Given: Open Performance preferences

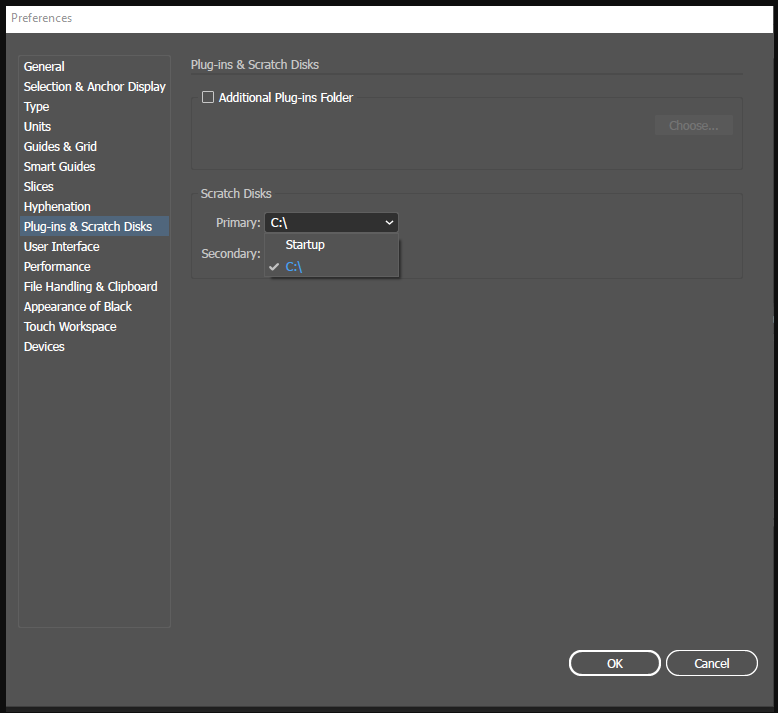Looking at the screenshot, I should 94,266.
